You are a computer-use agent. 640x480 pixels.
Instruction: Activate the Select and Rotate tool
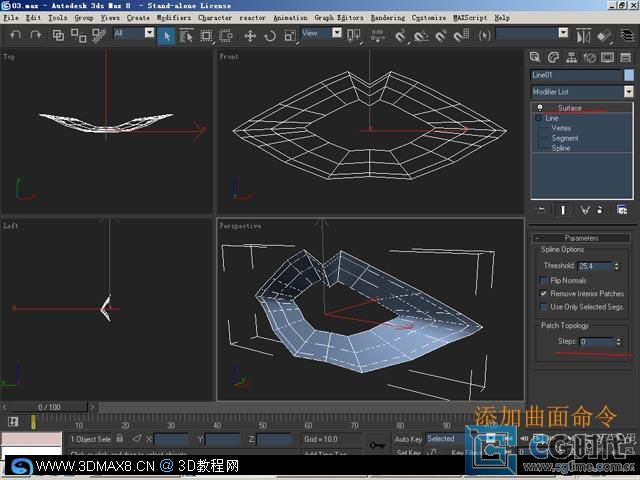coord(270,36)
